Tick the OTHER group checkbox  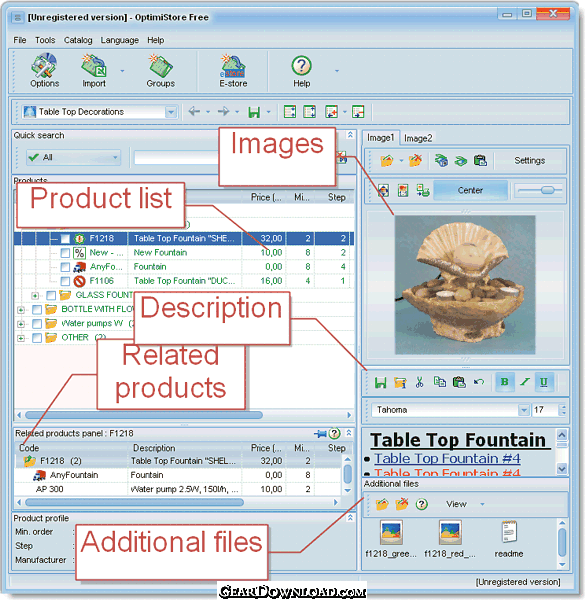point(37,338)
